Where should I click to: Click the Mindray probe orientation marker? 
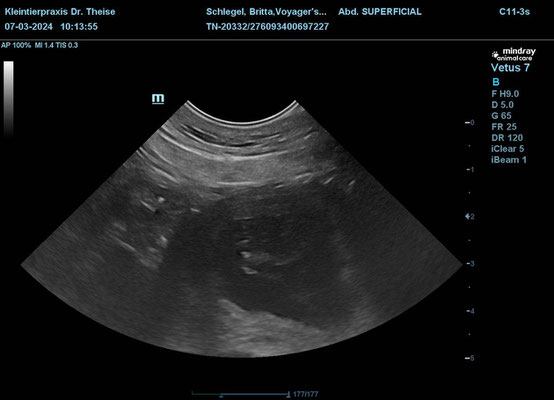point(158,98)
